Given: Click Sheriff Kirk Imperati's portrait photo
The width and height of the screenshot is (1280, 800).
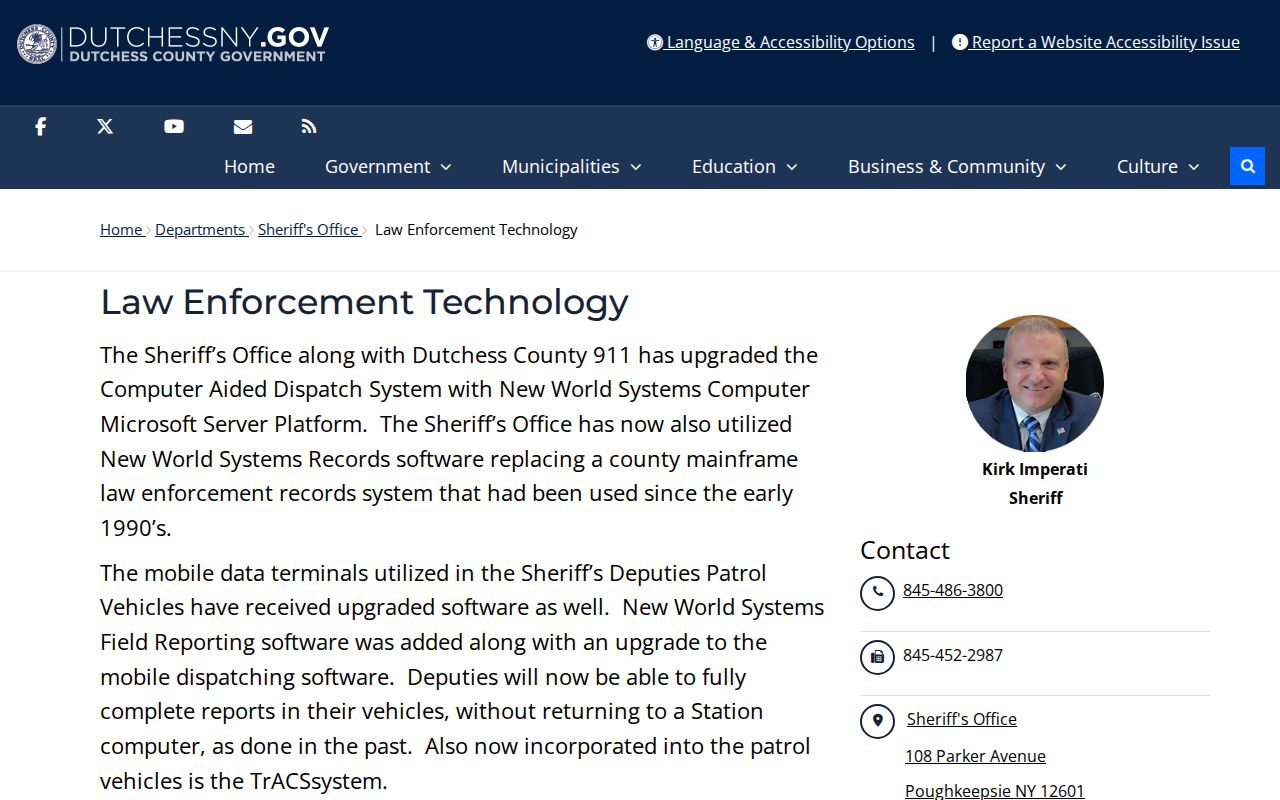Looking at the screenshot, I should click(1035, 384).
